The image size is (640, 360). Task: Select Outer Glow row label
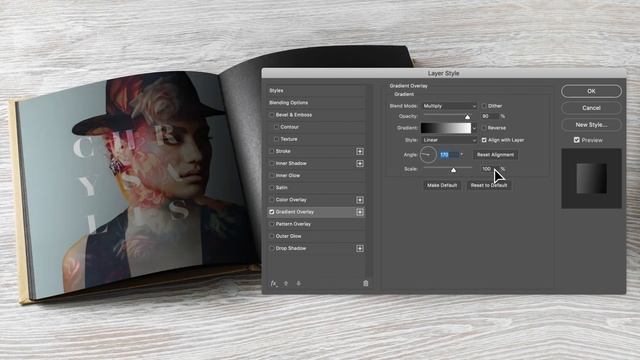pos(288,236)
